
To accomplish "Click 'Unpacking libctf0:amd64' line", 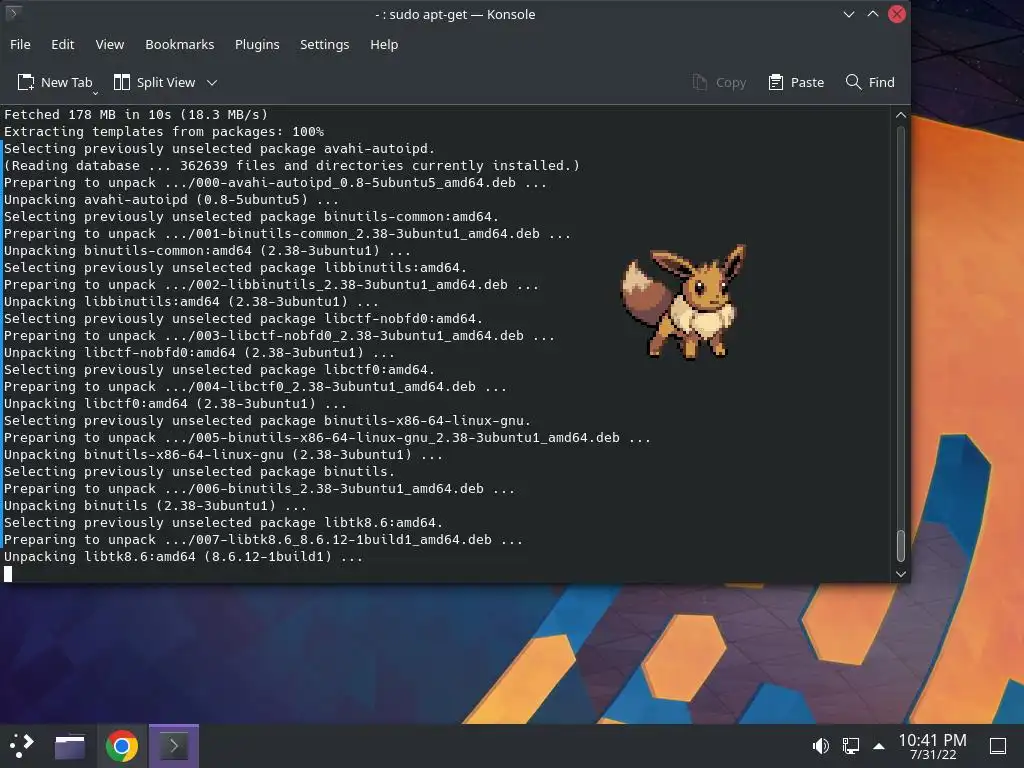I will (175, 404).
